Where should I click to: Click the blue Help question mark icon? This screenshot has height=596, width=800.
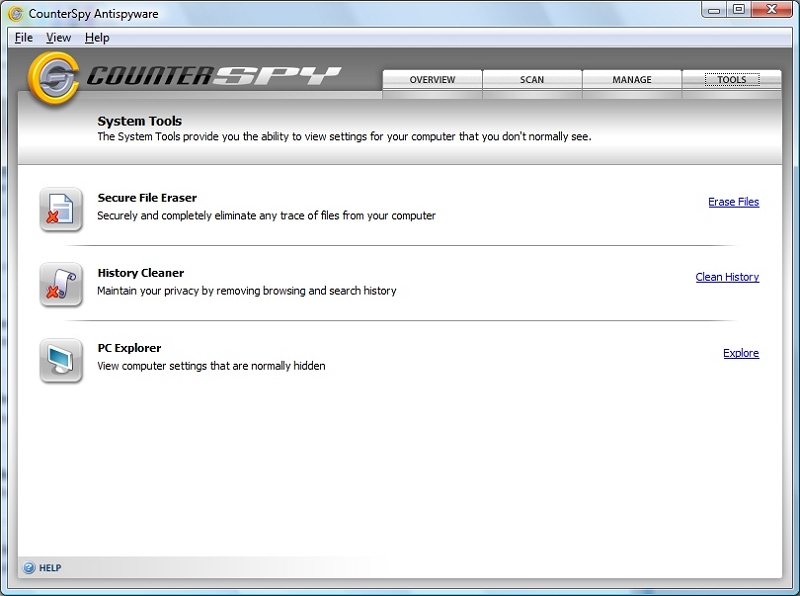click(29, 567)
